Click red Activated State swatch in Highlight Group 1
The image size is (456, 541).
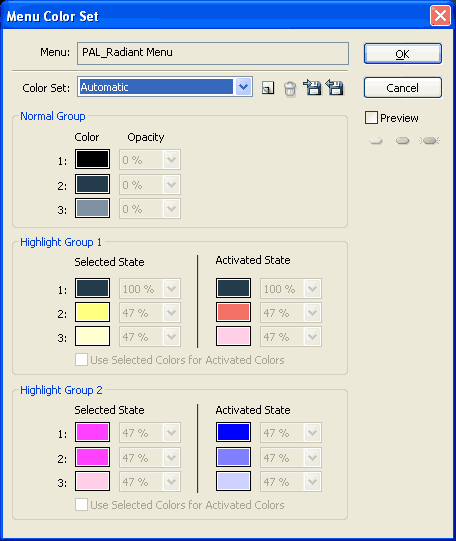[234, 312]
